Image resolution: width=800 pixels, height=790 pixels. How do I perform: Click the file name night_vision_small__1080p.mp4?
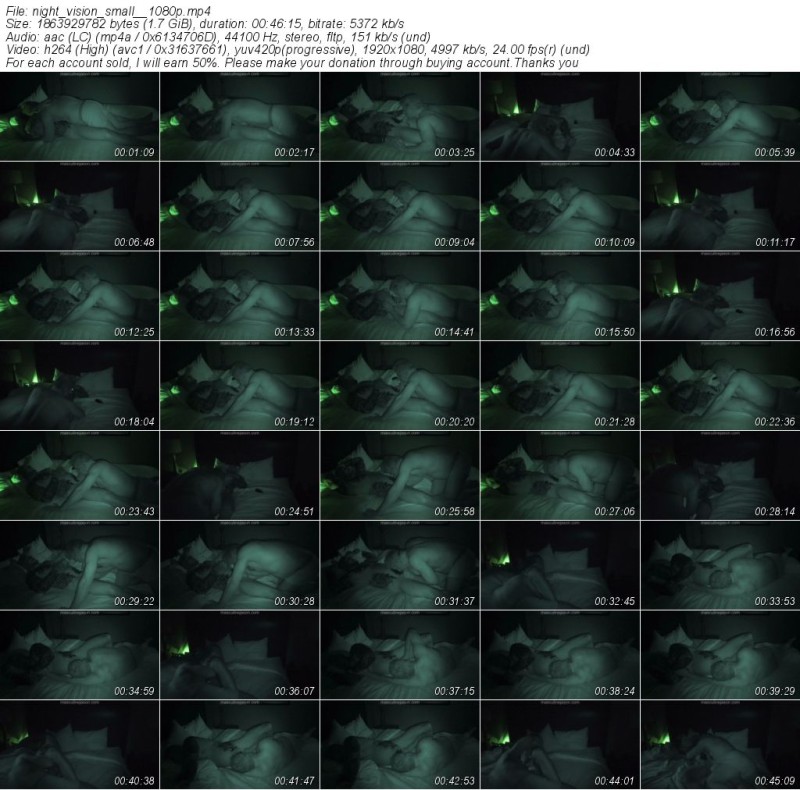click(x=110, y=11)
